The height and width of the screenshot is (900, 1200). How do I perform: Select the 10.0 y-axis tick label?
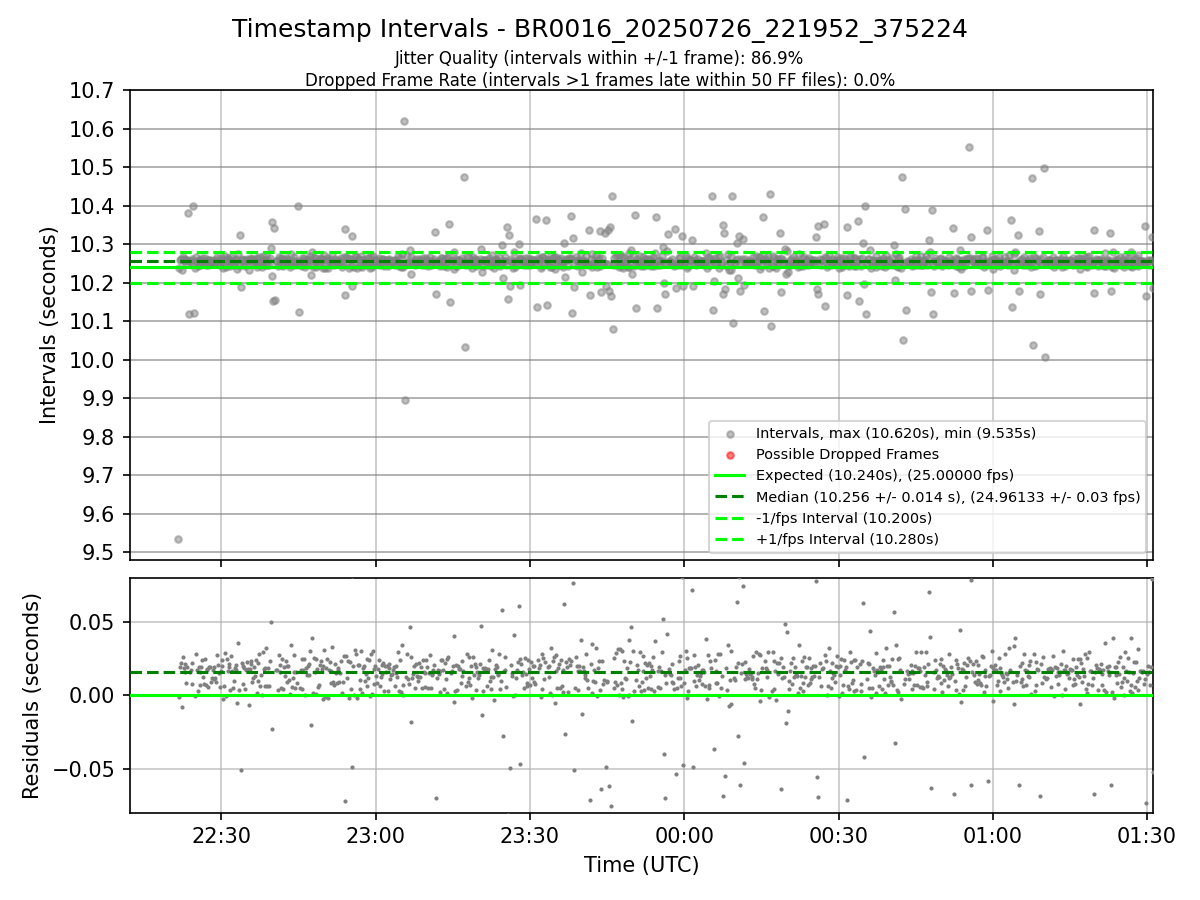[x=94, y=360]
